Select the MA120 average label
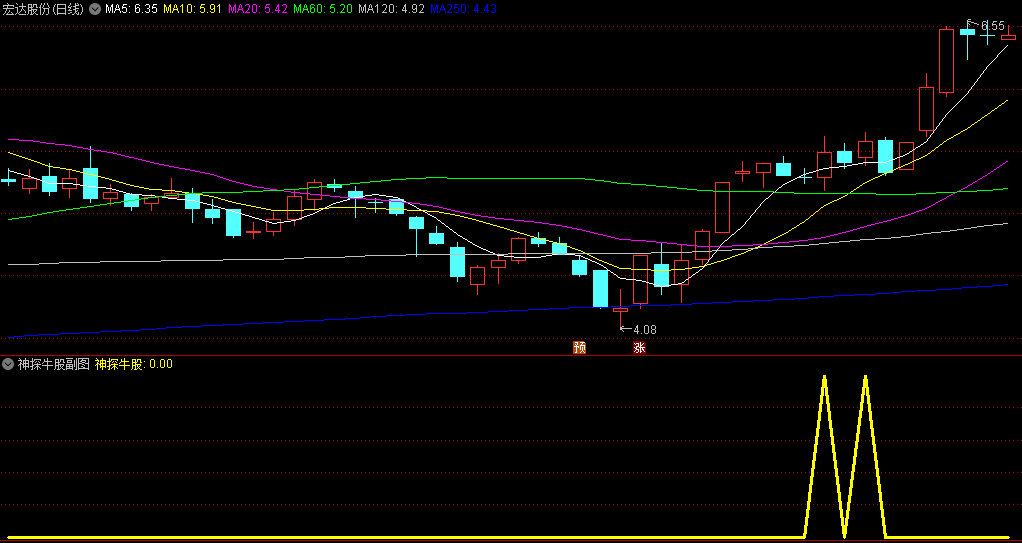This screenshot has width=1022, height=543. tap(392, 9)
